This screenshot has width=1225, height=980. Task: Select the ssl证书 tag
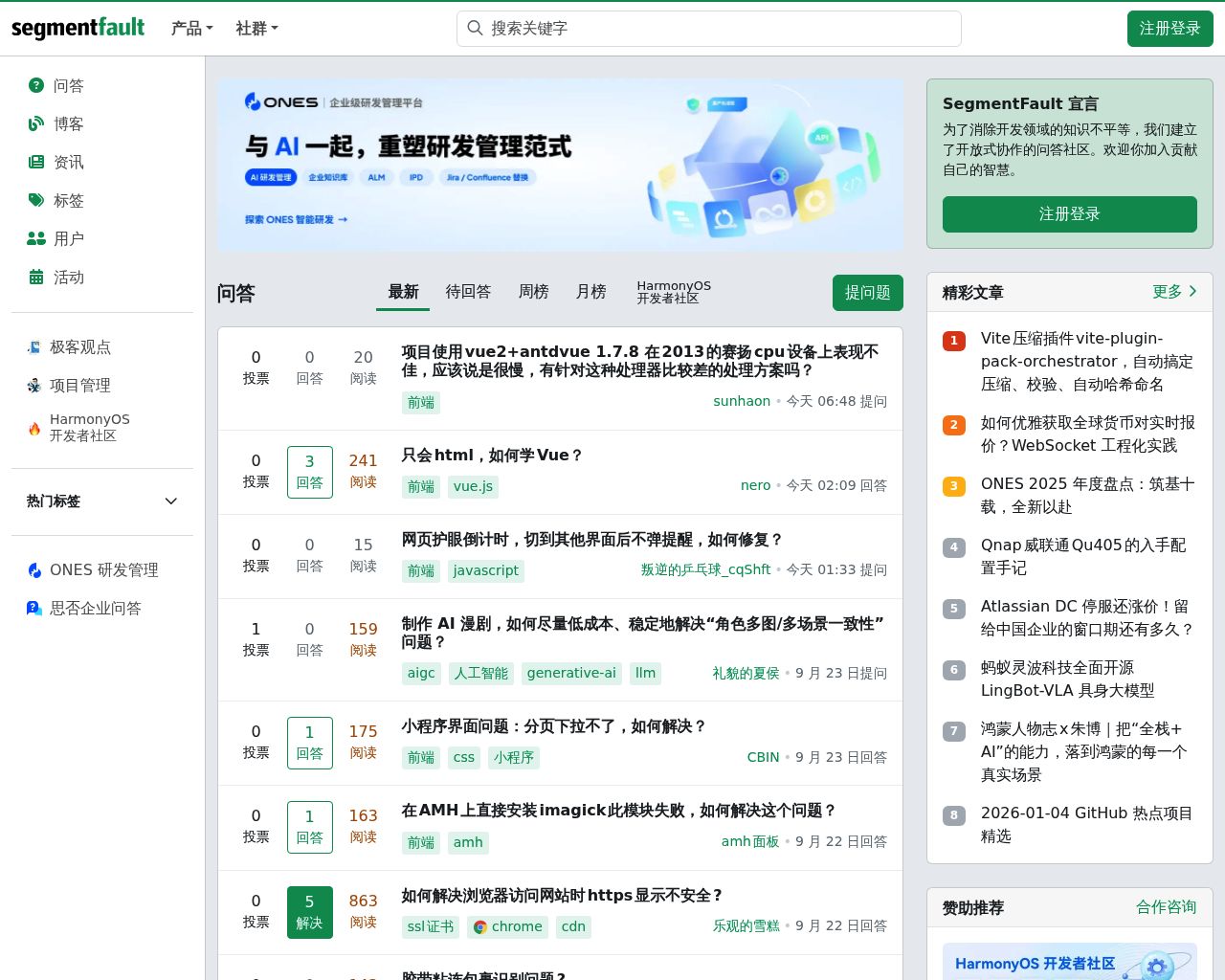tap(431, 927)
